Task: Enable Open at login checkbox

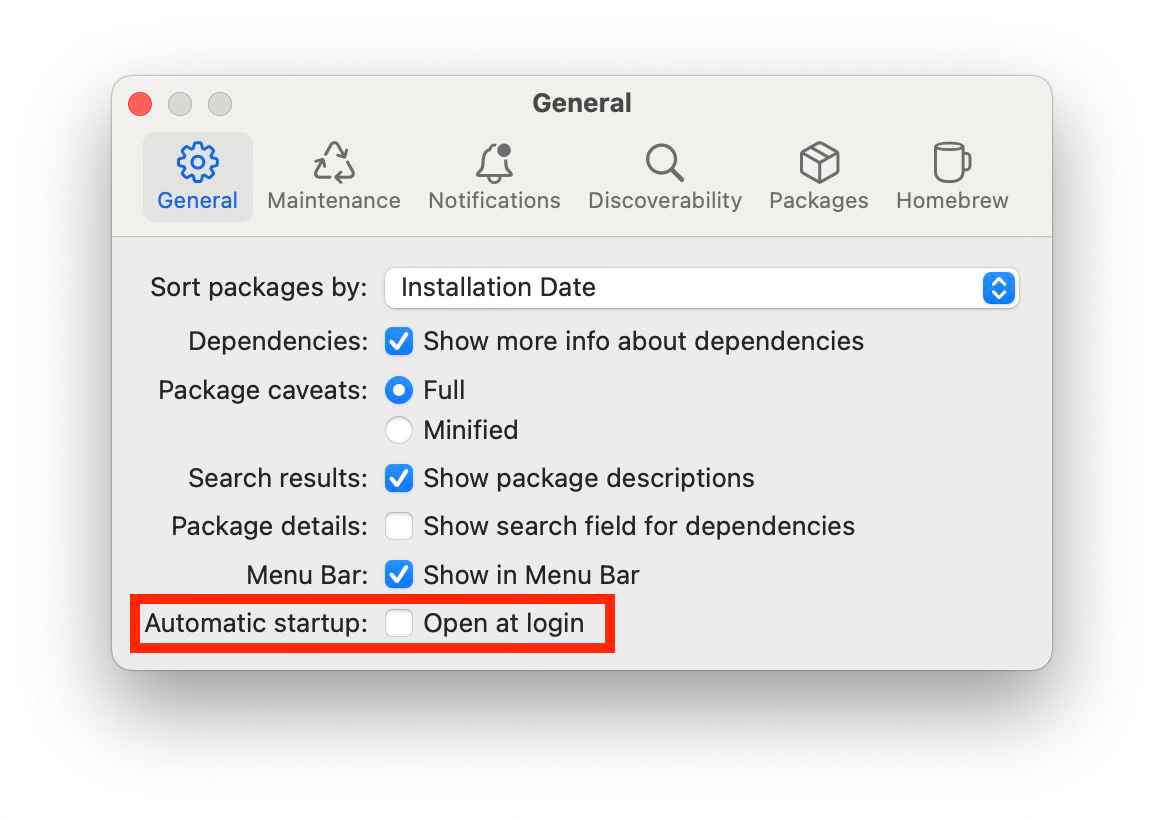Action: tap(399, 624)
